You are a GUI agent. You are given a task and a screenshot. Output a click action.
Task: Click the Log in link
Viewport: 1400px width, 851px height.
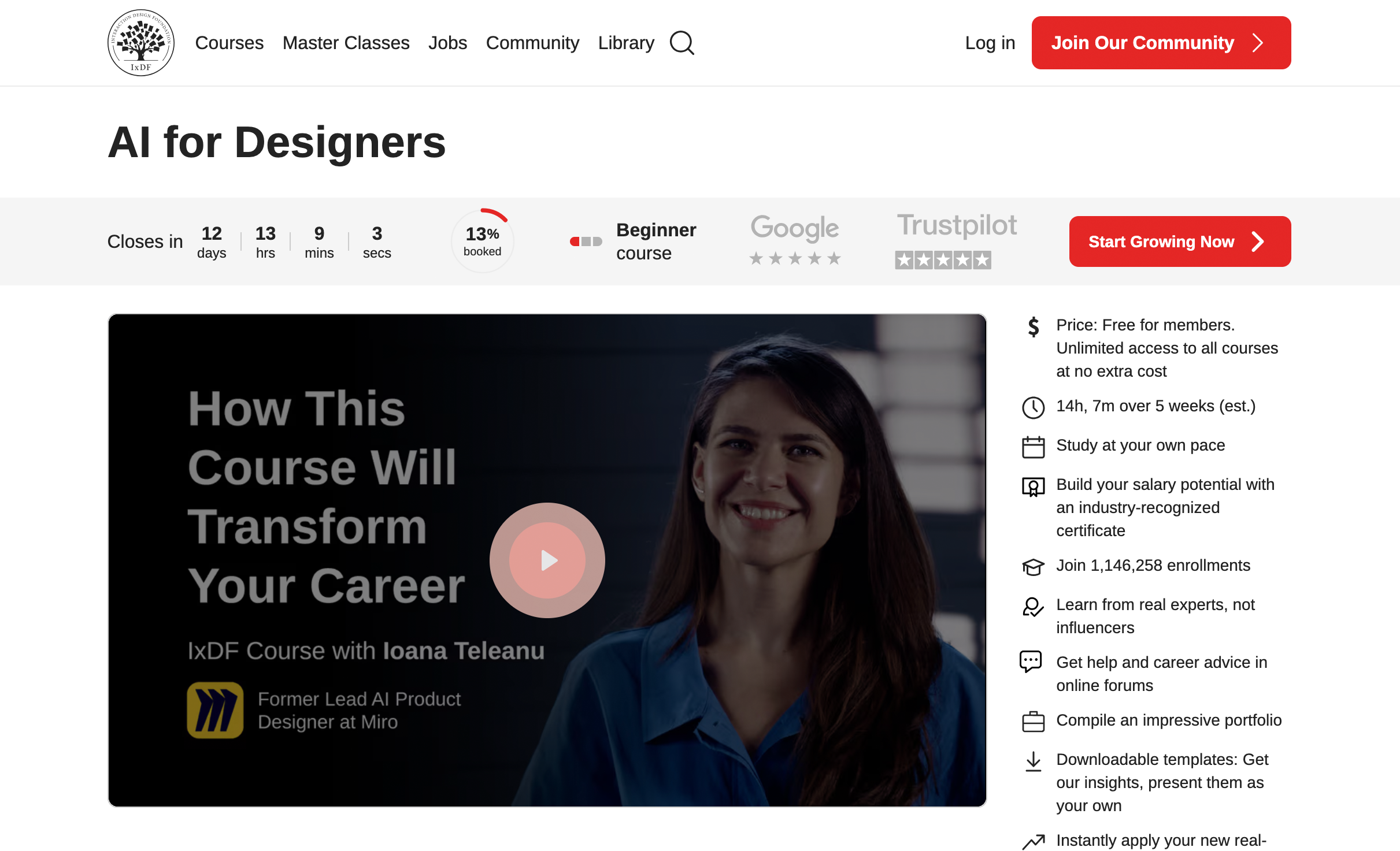[990, 43]
